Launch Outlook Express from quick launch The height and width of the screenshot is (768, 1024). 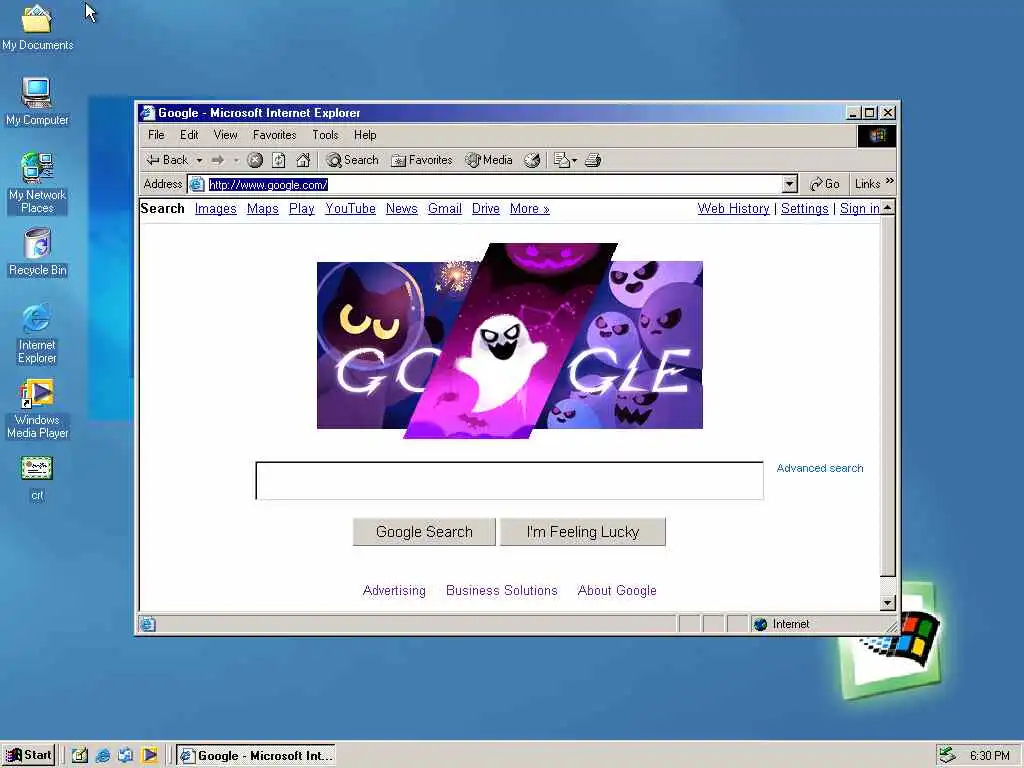pos(125,756)
